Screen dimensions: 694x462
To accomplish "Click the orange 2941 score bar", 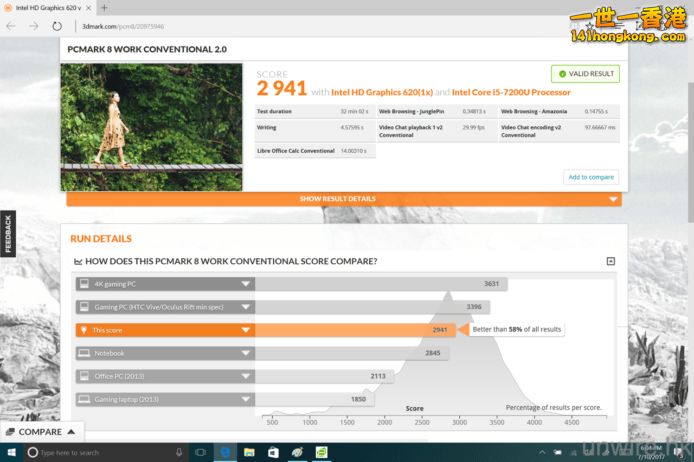I will click(355, 330).
